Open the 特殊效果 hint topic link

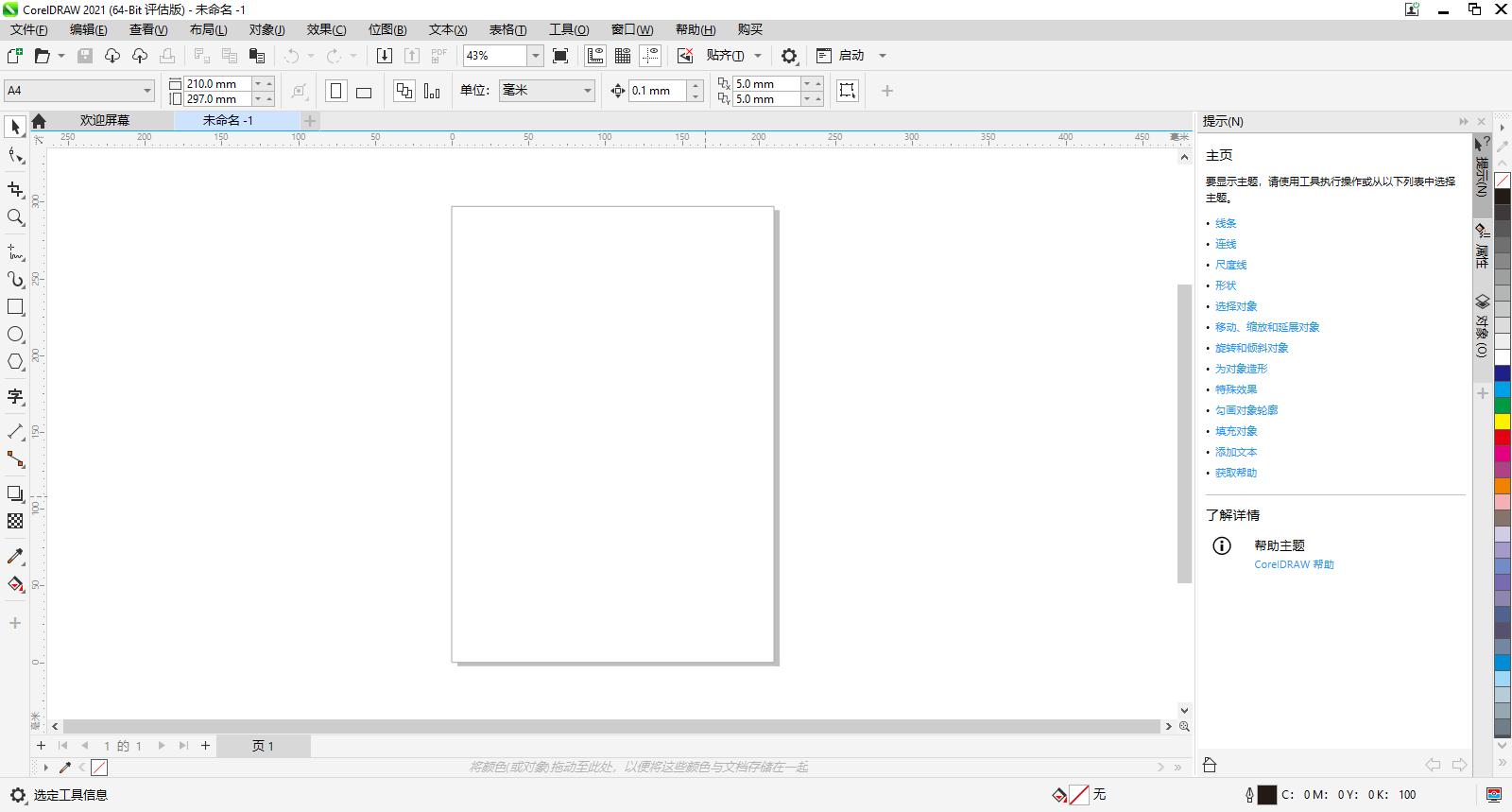[x=1236, y=389]
